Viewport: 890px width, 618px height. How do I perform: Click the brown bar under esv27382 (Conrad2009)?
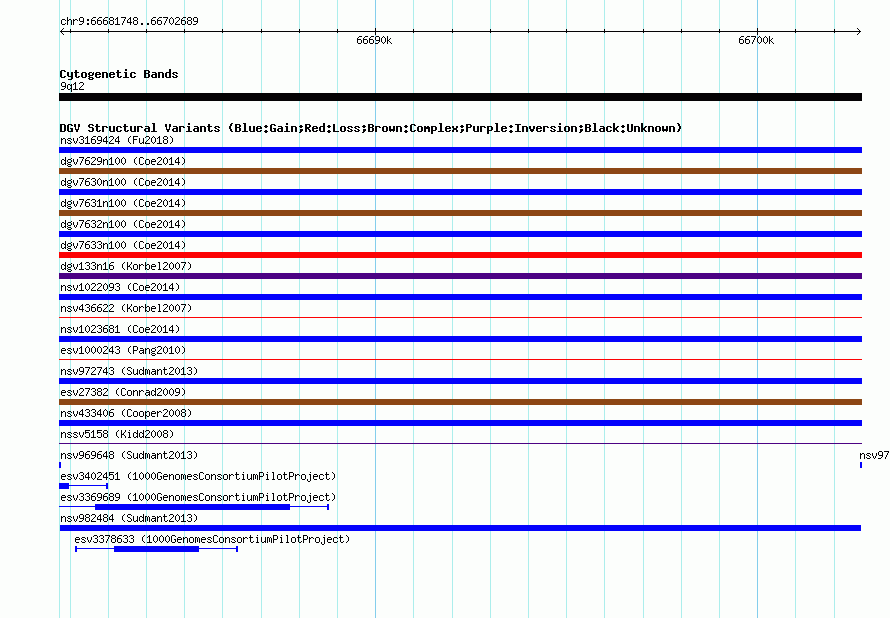[460, 402]
